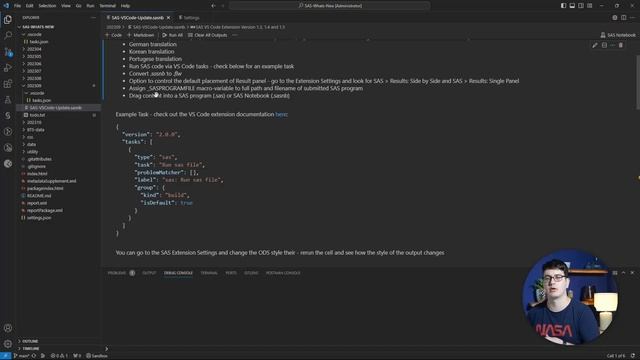Run All notebook cells
640x360 pixels.
coord(173,35)
